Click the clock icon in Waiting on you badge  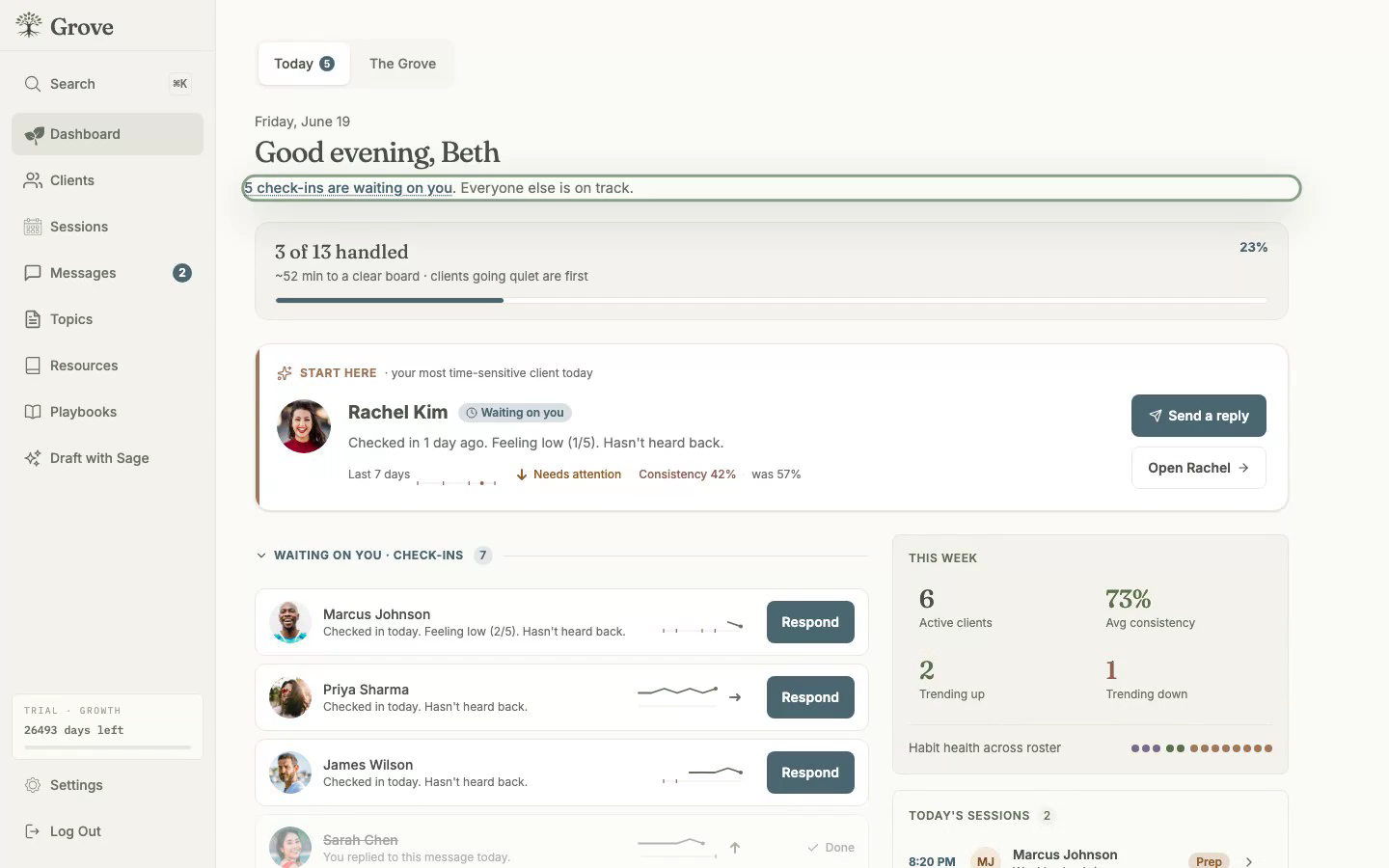click(x=472, y=413)
